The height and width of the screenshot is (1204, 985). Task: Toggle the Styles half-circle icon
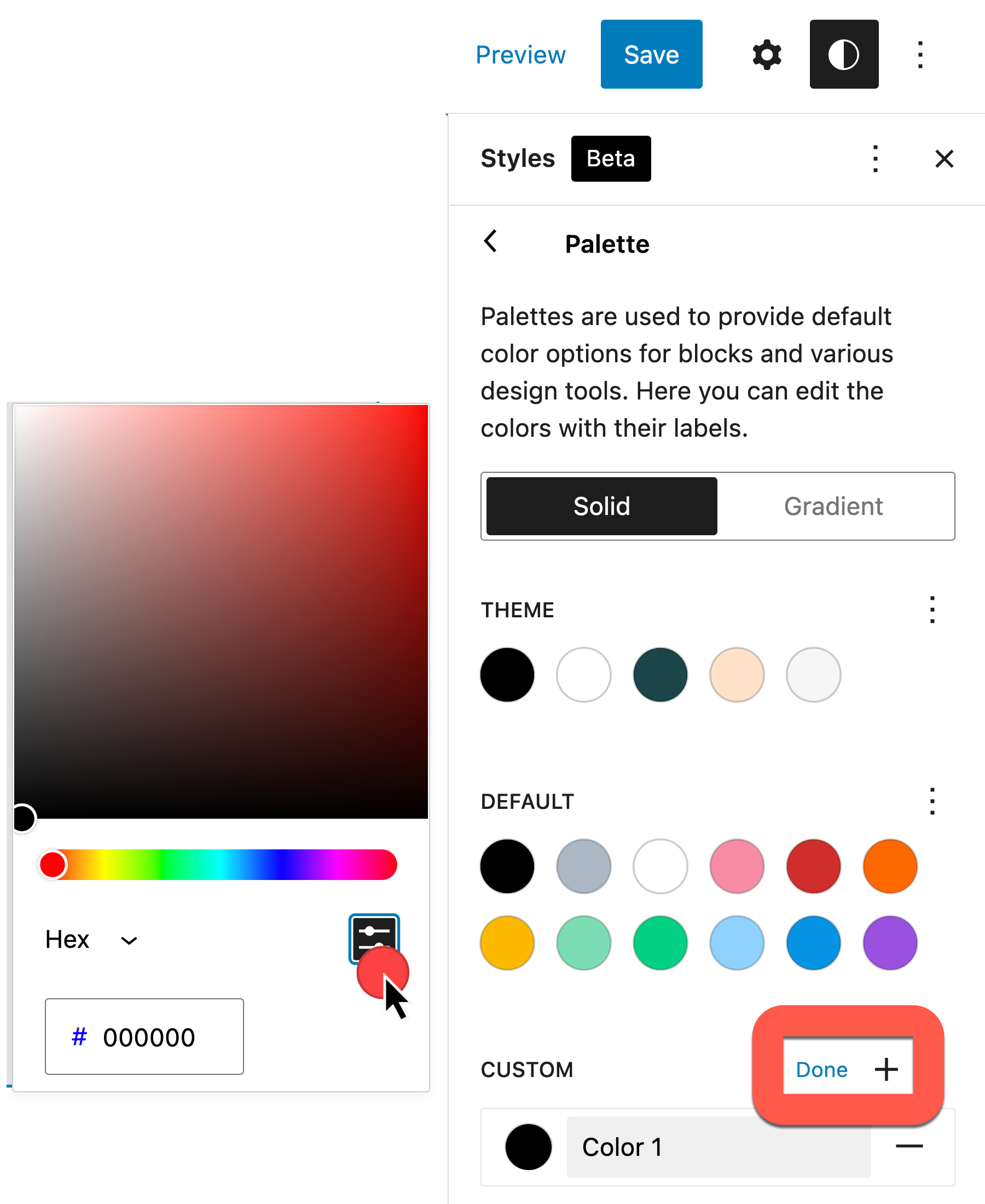point(844,55)
